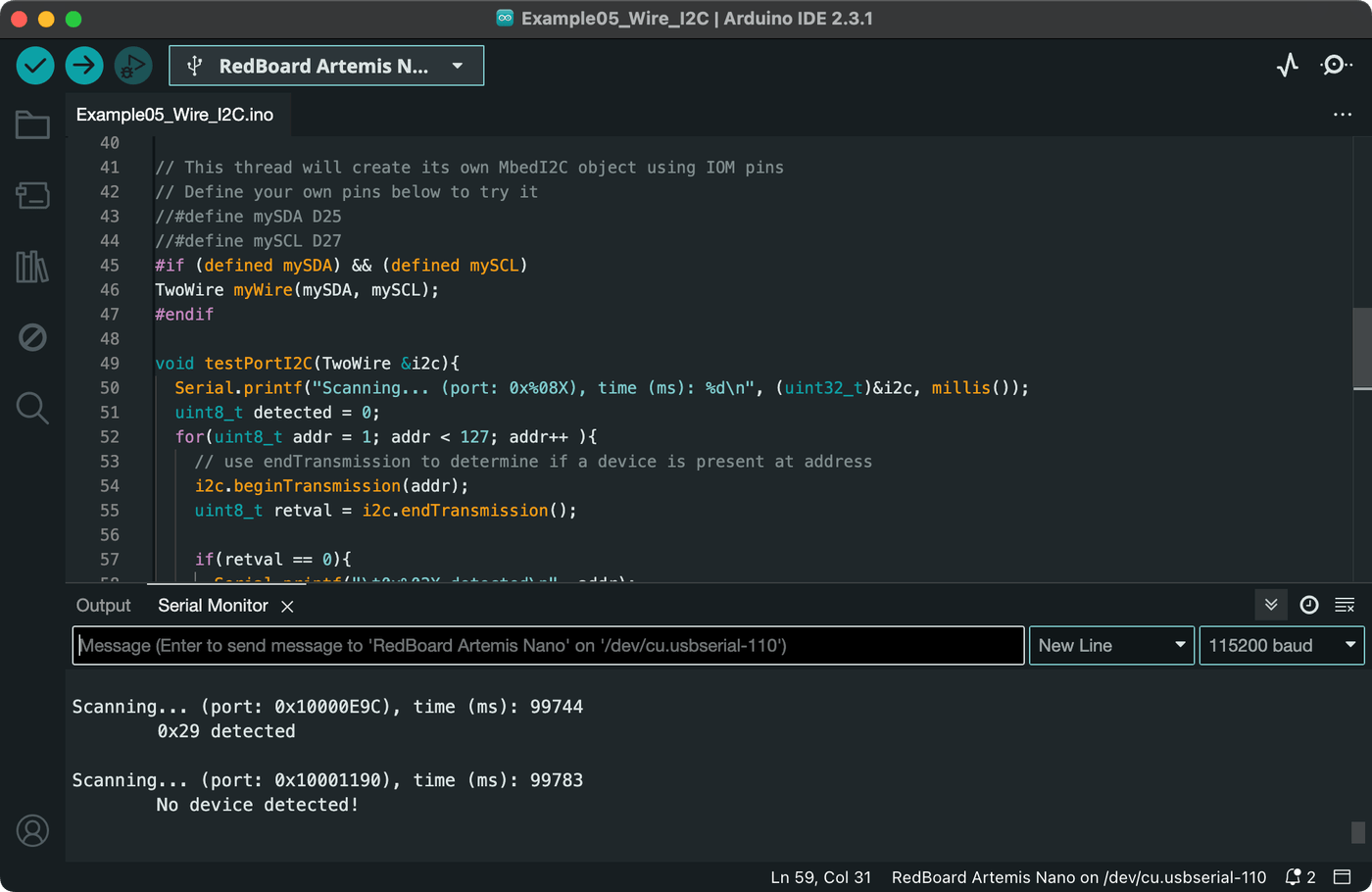This screenshot has height=892, width=1372.
Task: Click 'TwoWire myWire(mySDA, mySCL);' code line
Action: [x=297, y=290]
